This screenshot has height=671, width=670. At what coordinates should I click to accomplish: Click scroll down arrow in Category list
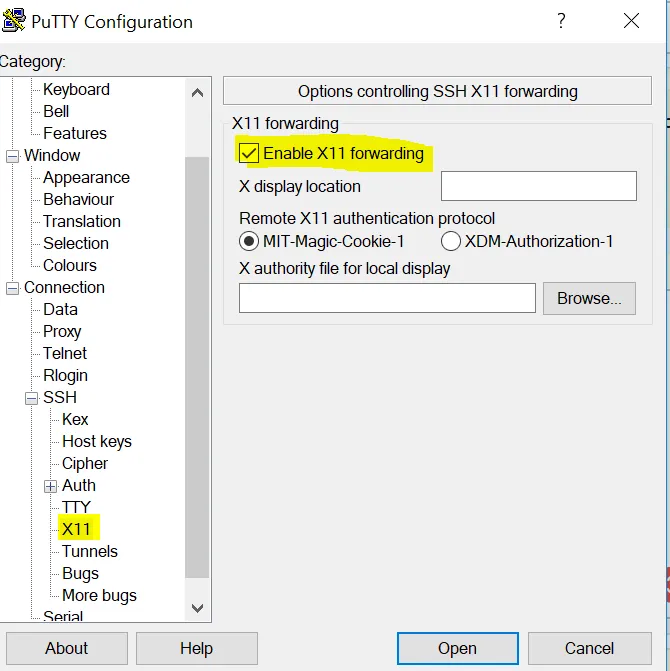coord(197,608)
